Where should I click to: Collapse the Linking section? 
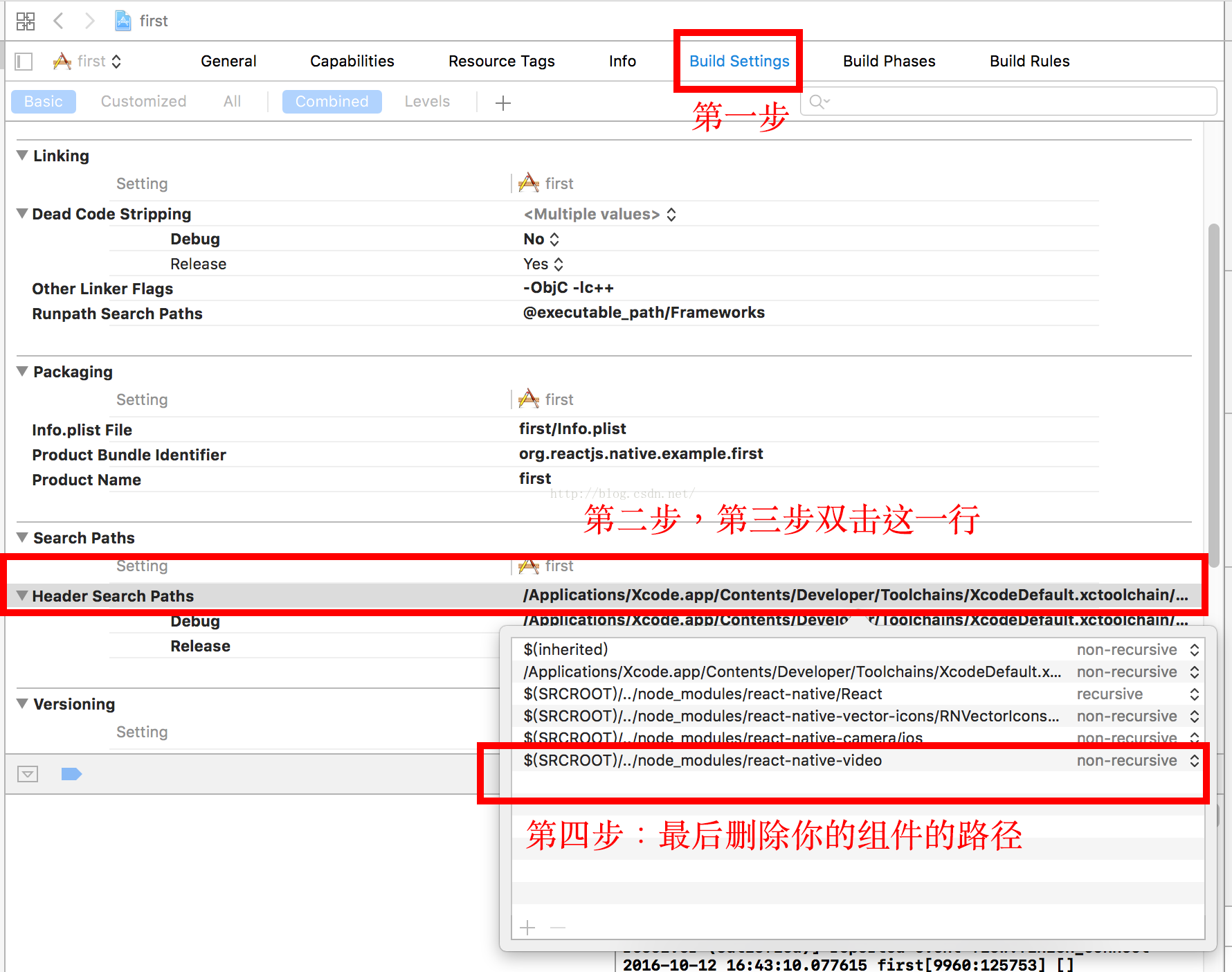click(x=22, y=156)
